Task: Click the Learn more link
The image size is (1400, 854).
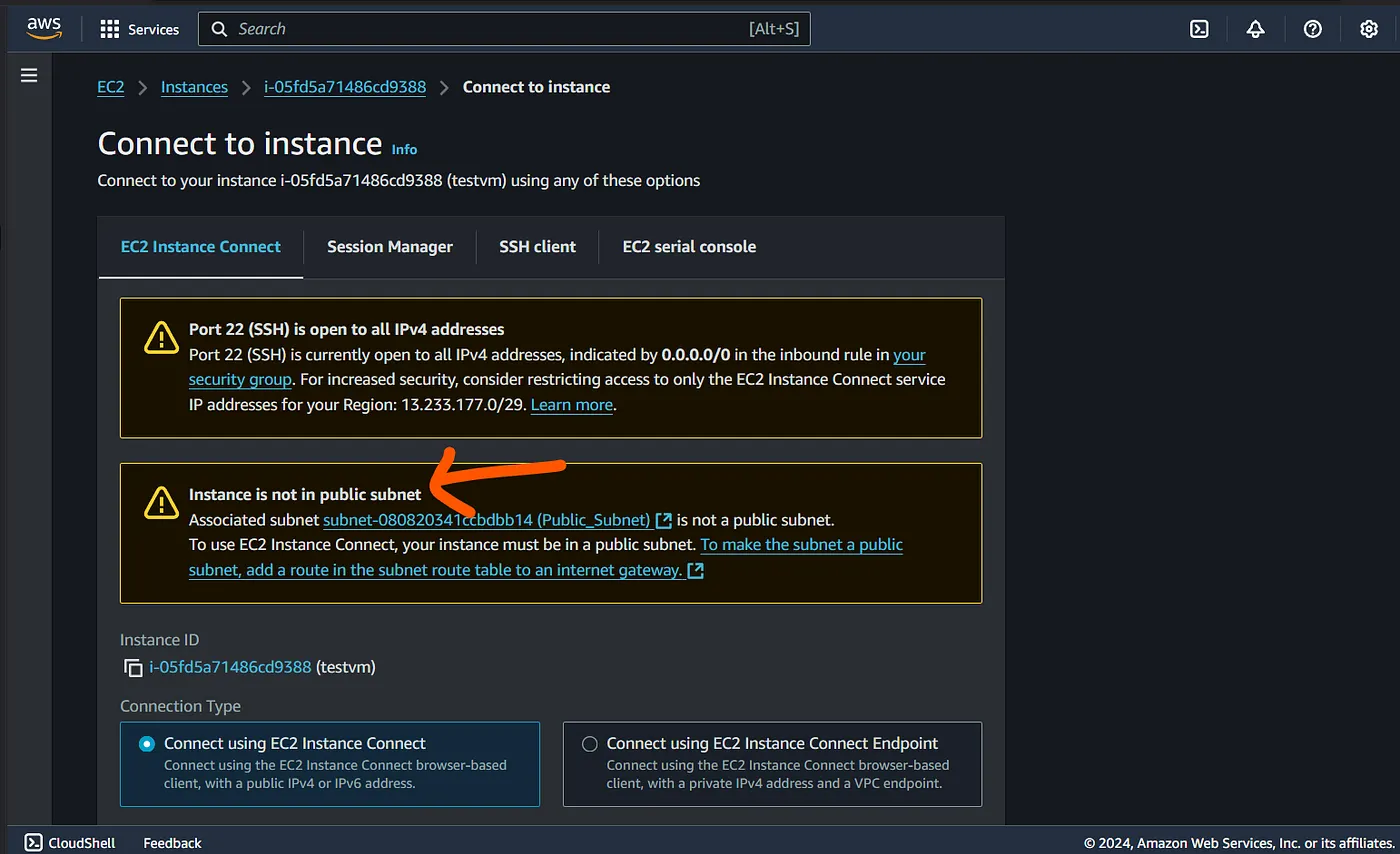Action: (x=572, y=405)
